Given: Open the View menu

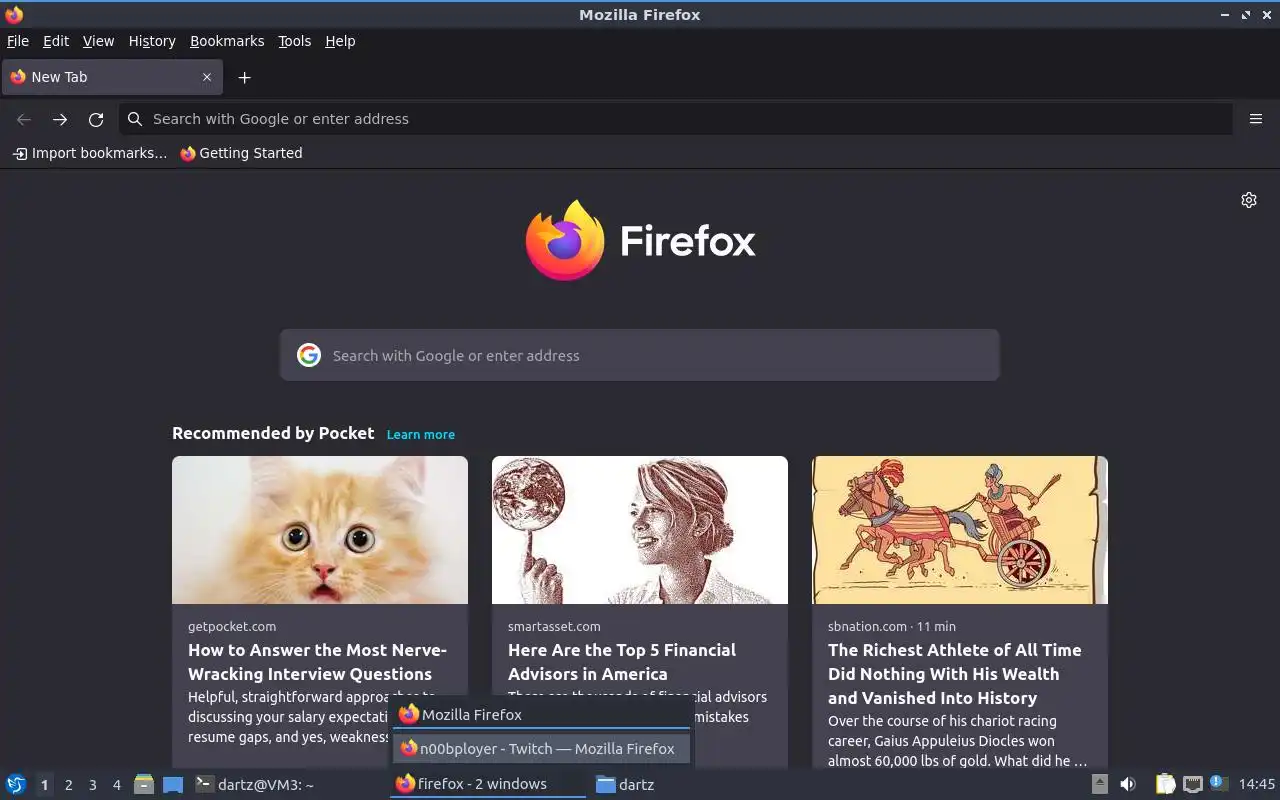Looking at the screenshot, I should 98,41.
